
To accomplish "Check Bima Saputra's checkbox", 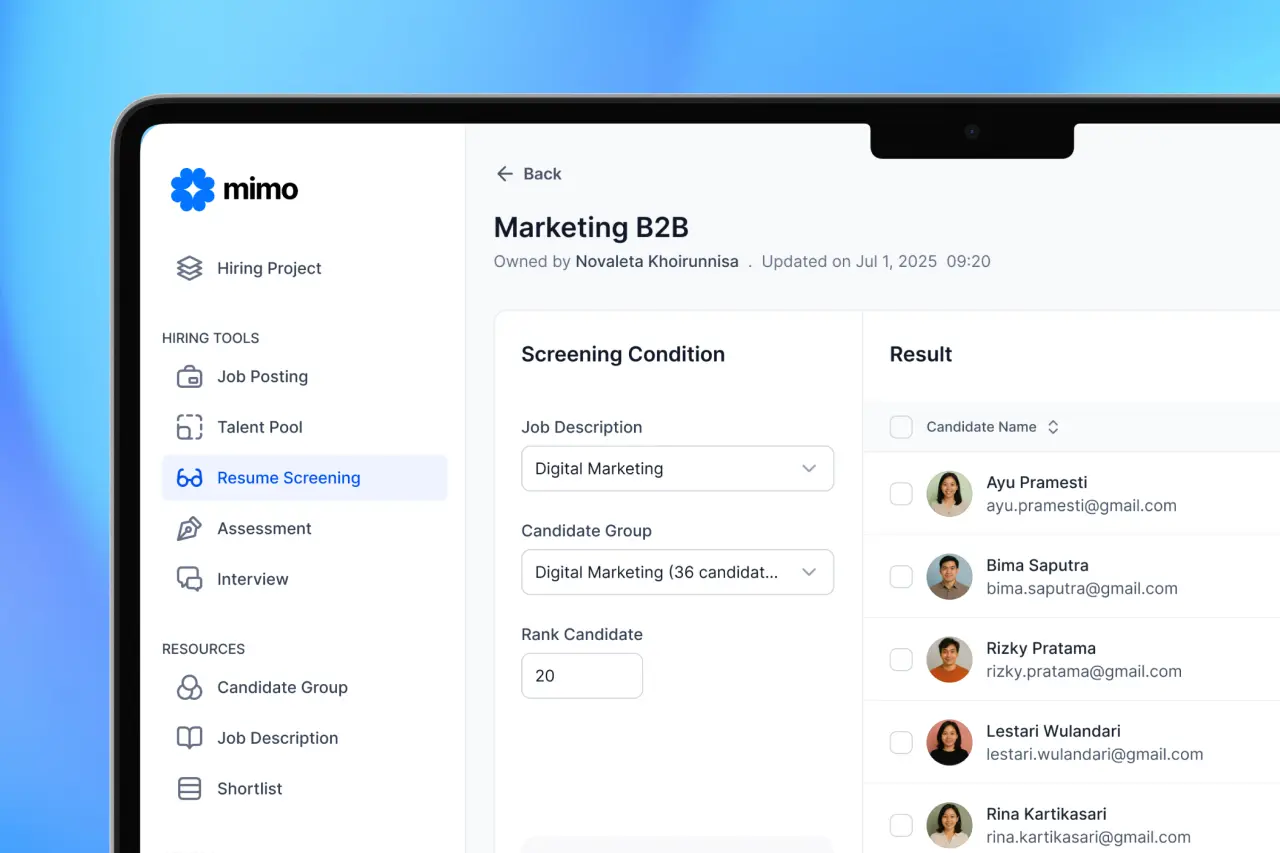I will [x=901, y=577].
